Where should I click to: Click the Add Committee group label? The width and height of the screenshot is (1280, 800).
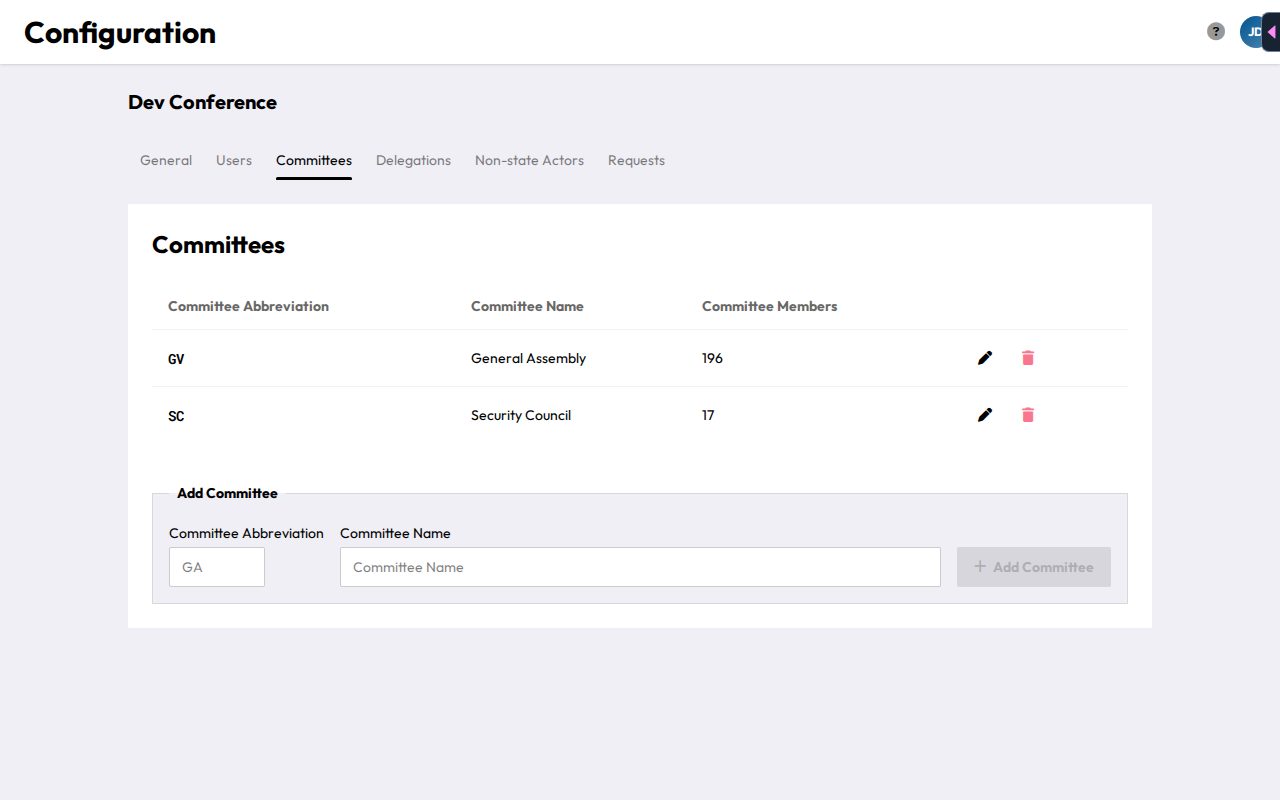227,493
